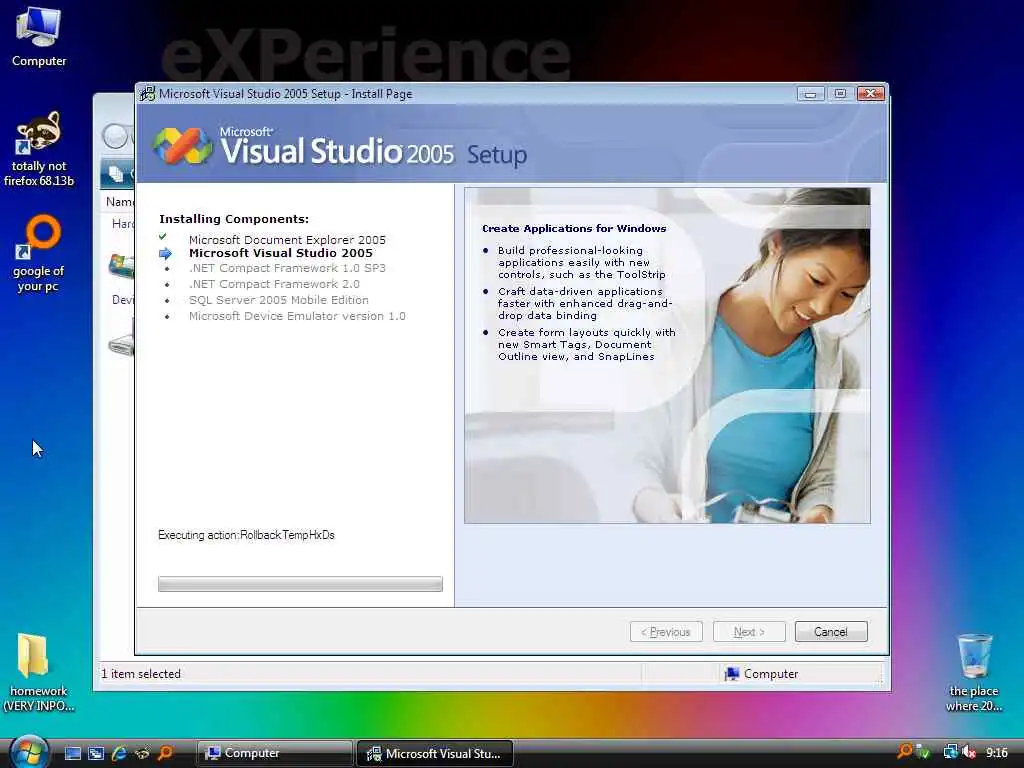Select the Microsoft Visual Stu... taskbar button
The width and height of the screenshot is (1024, 768).
tap(435, 754)
